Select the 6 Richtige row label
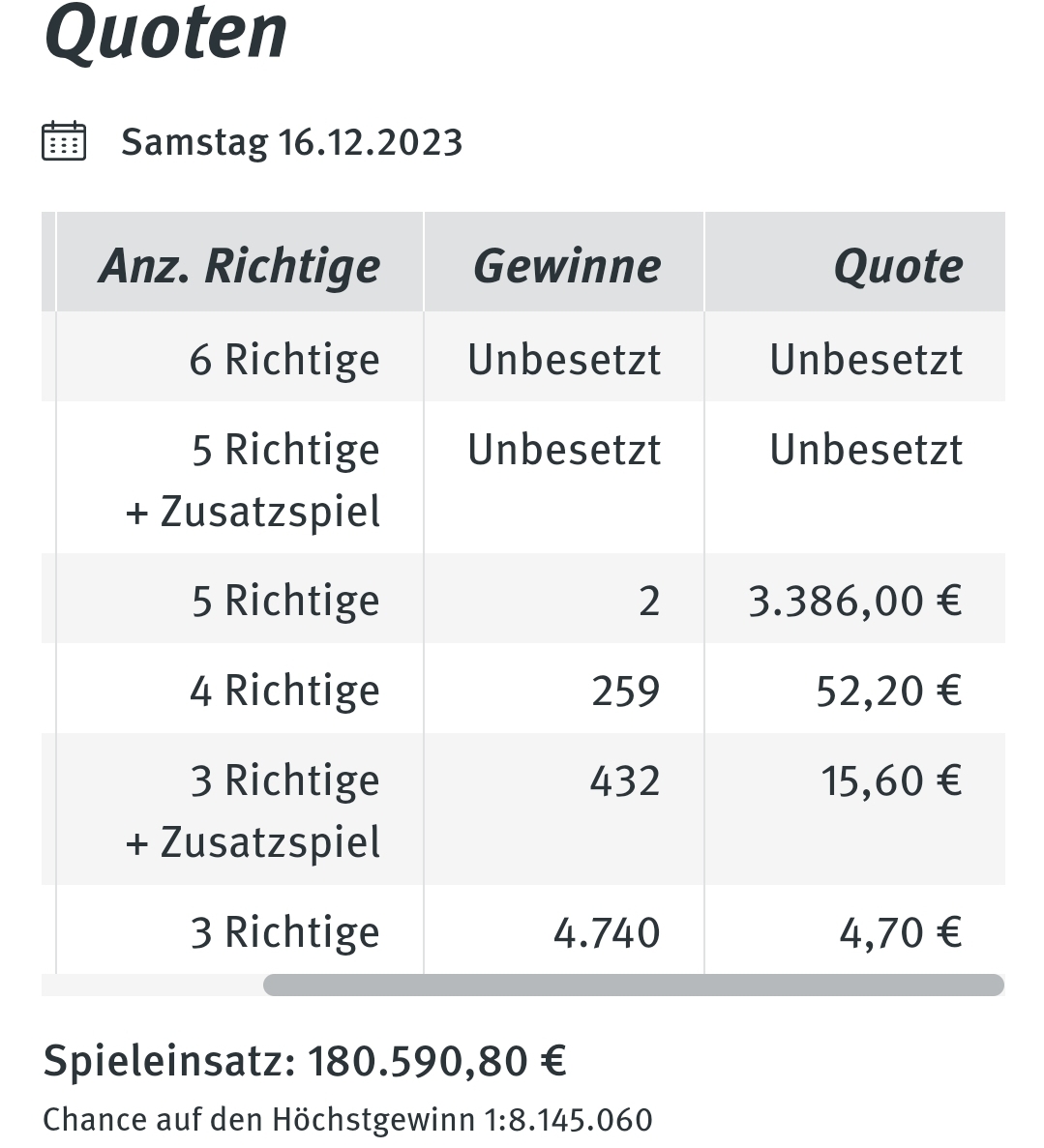This screenshot has height=1148, width=1044. pyautogui.click(x=285, y=360)
